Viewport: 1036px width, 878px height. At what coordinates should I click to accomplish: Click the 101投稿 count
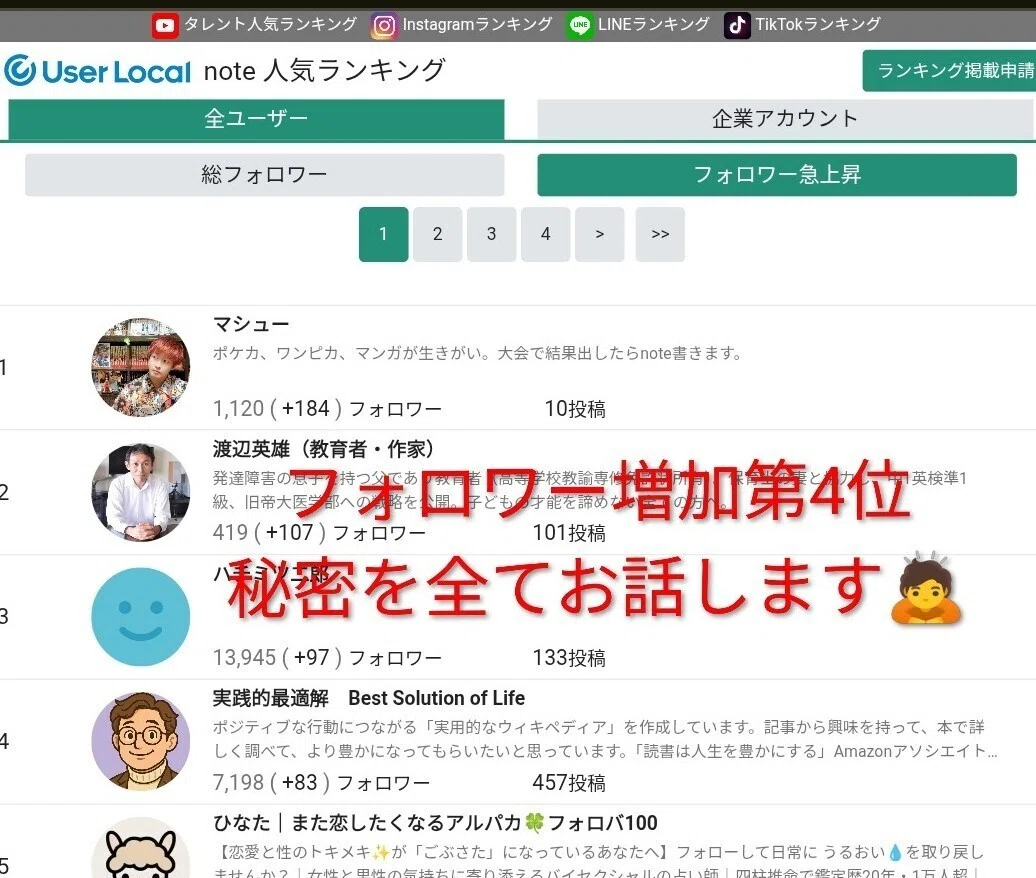click(x=569, y=533)
